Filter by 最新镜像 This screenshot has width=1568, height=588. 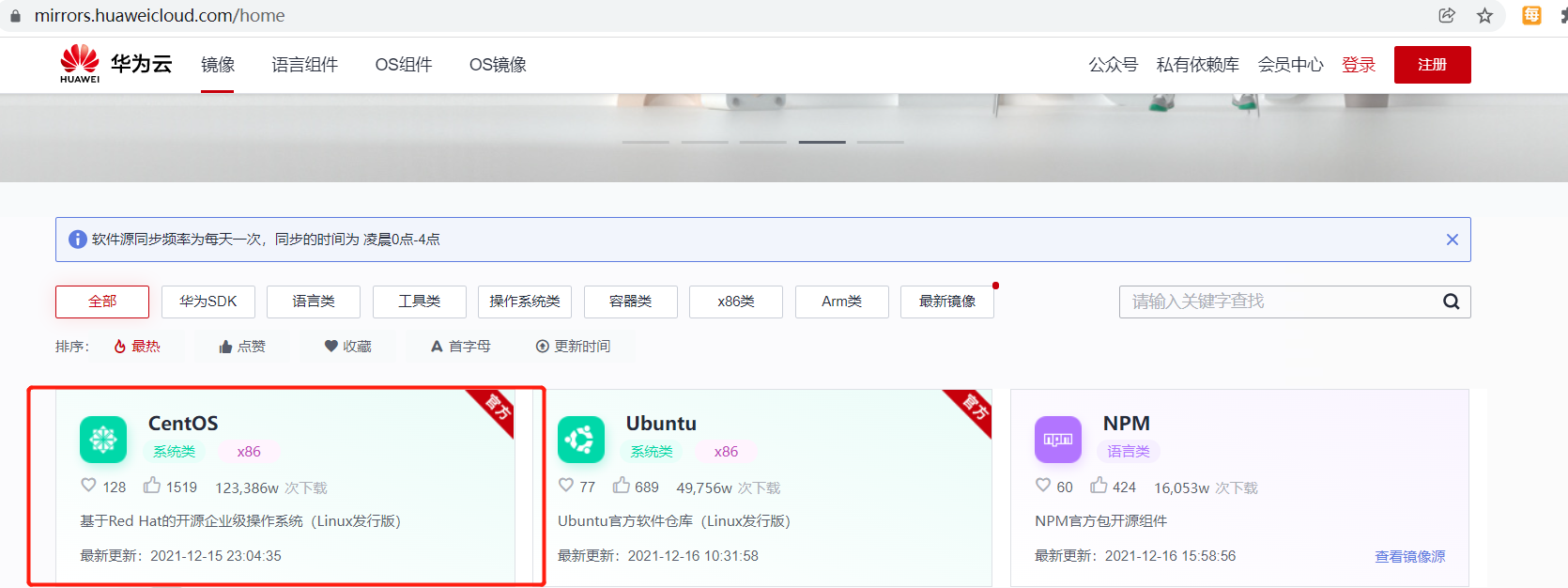coord(947,302)
